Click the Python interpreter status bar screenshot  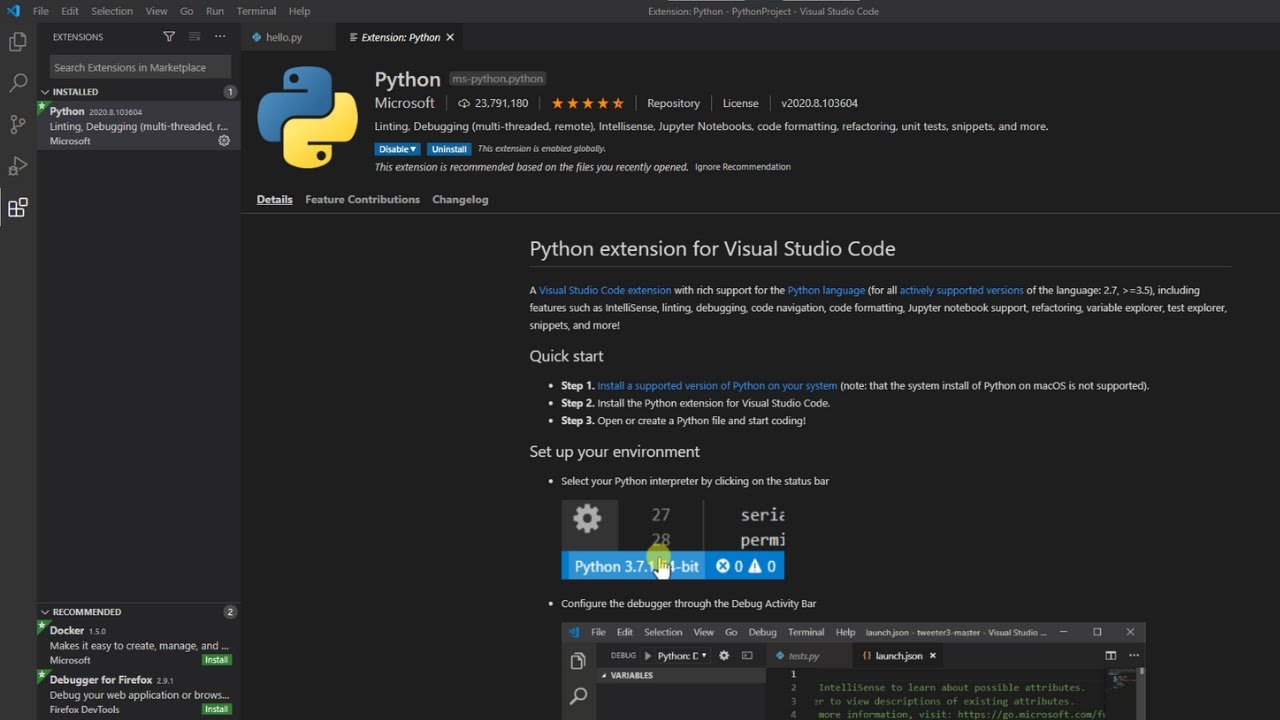click(x=673, y=540)
